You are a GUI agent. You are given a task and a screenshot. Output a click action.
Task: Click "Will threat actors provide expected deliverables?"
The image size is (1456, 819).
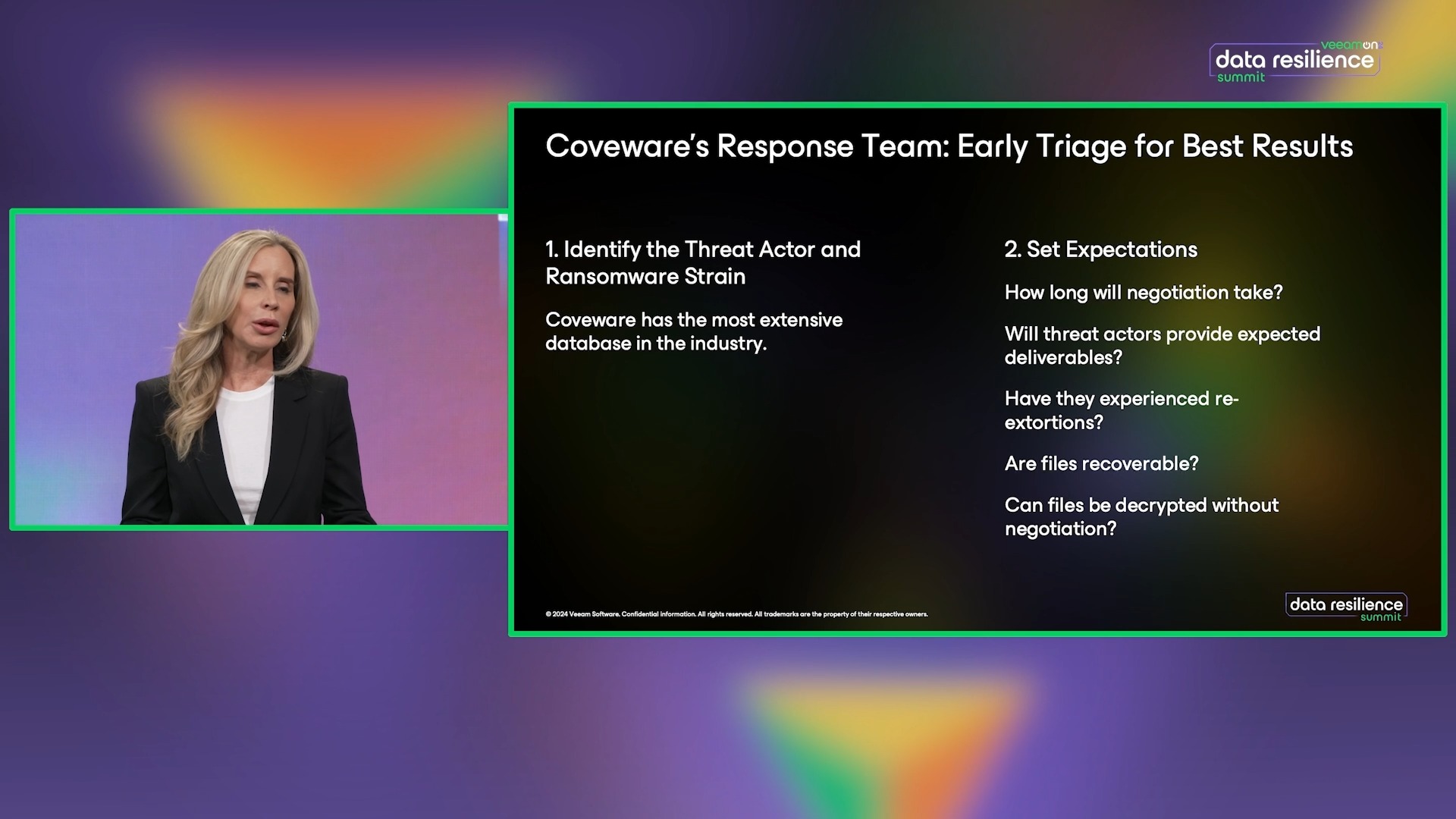coord(1163,346)
